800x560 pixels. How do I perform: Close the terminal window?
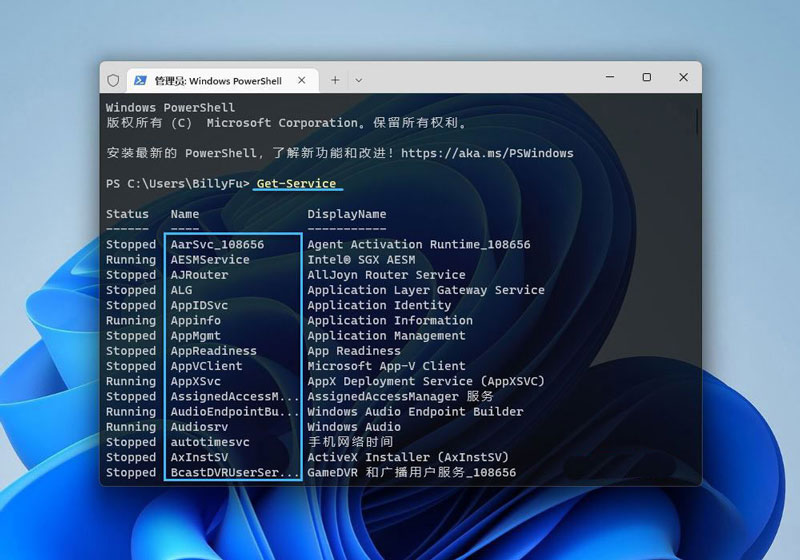click(x=682, y=78)
